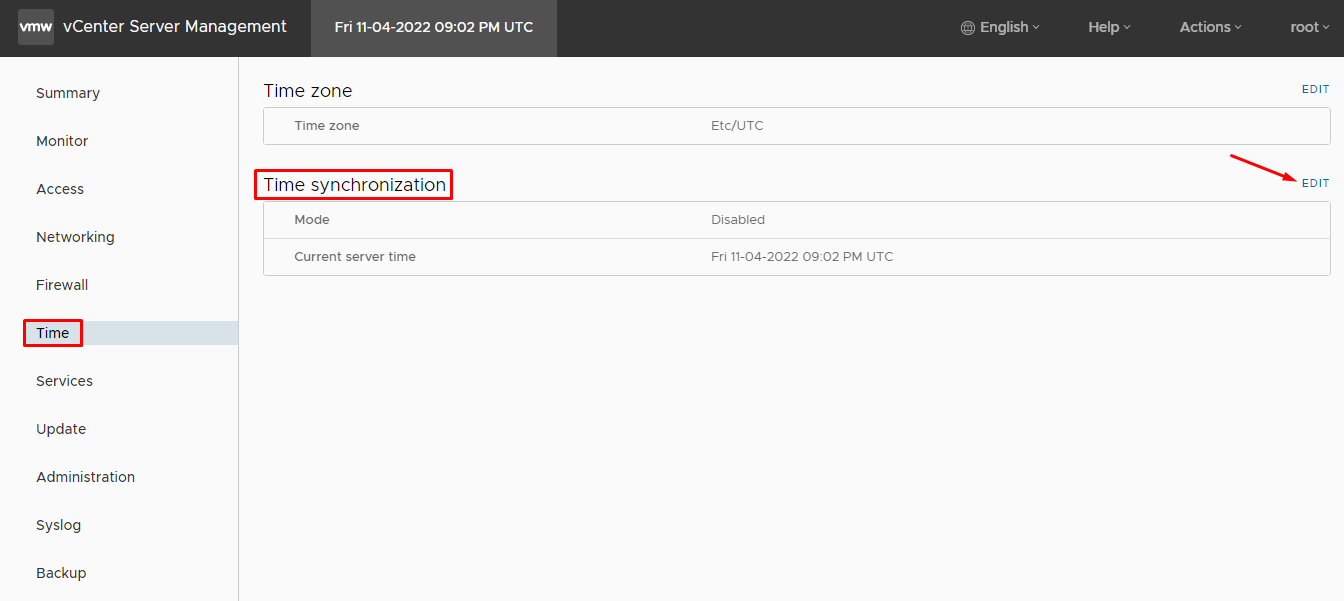Open the Services section
Screen dimensions: 1344x601
[x=64, y=381]
